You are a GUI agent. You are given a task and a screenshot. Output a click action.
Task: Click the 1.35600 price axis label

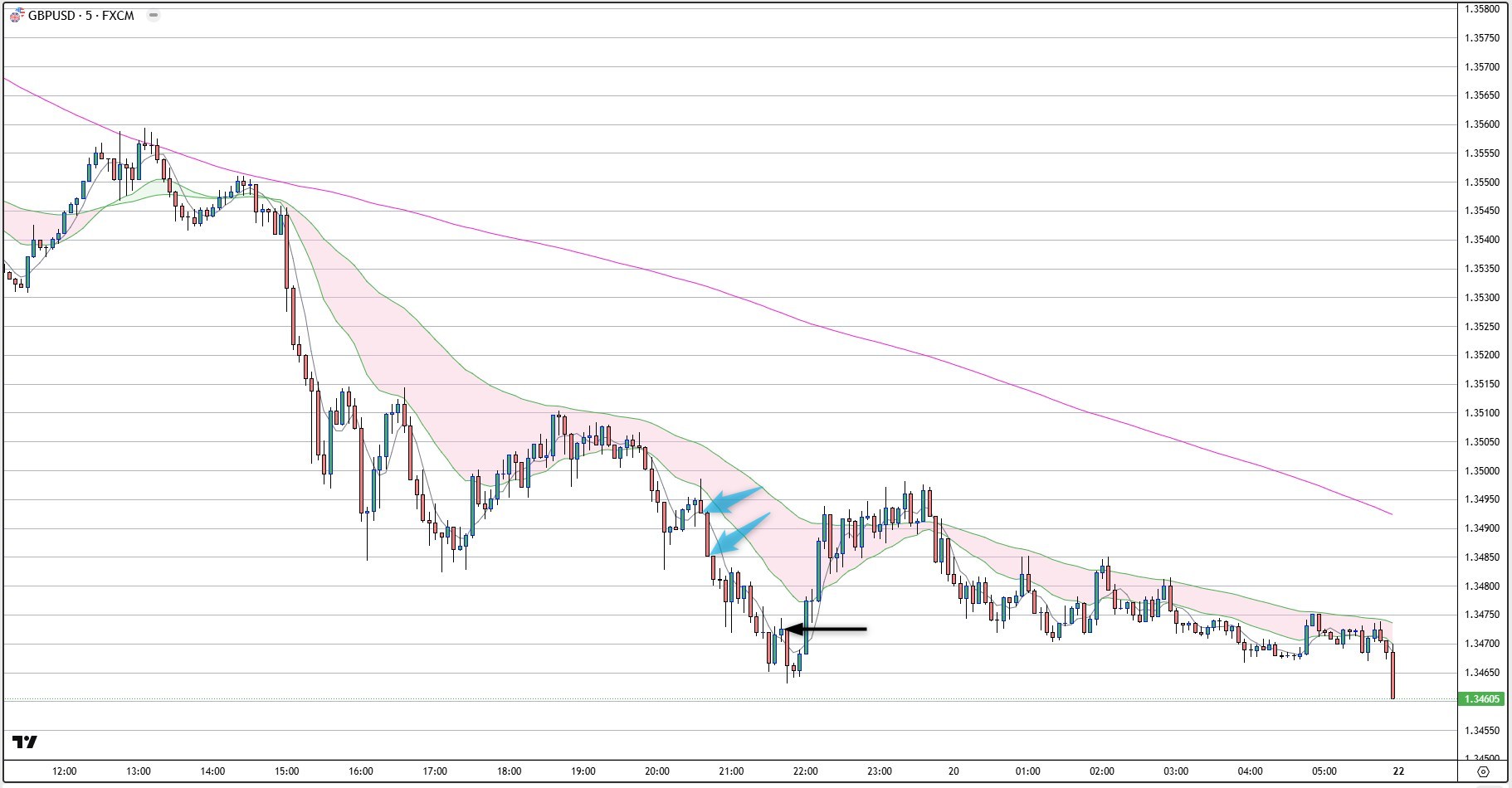click(x=1481, y=124)
